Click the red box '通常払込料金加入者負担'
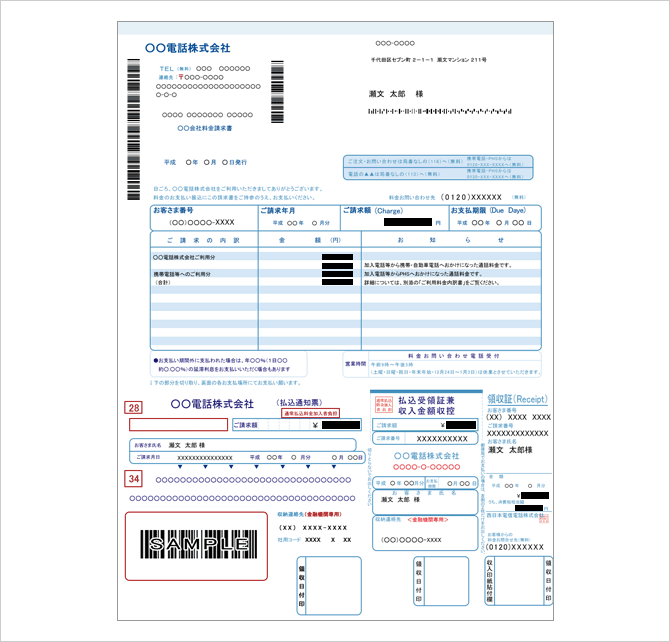 tap(310, 413)
